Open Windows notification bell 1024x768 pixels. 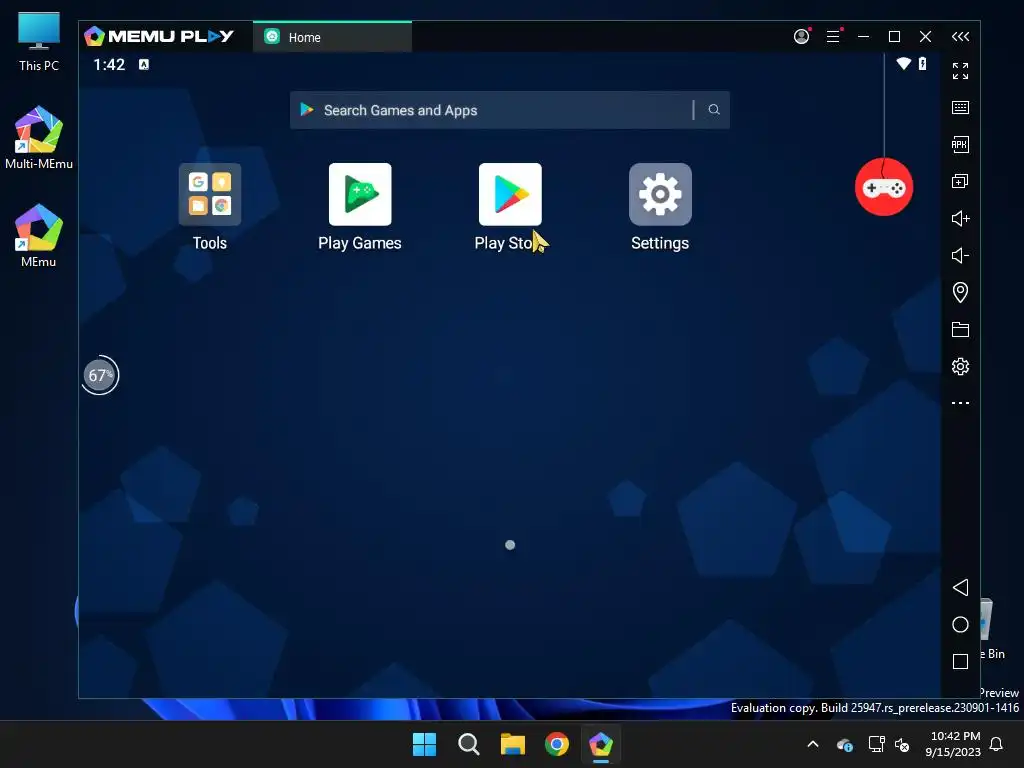[x=997, y=744]
